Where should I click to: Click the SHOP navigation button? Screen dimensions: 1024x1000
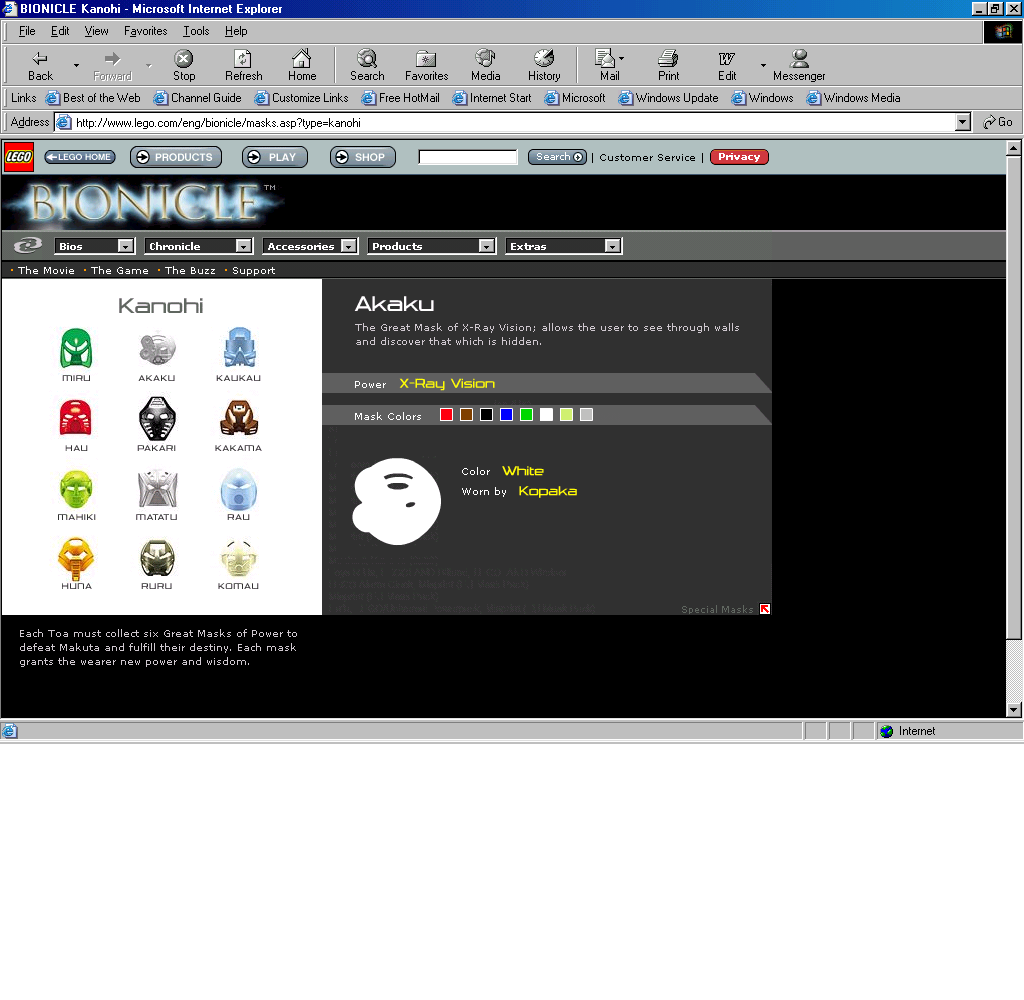coord(362,157)
